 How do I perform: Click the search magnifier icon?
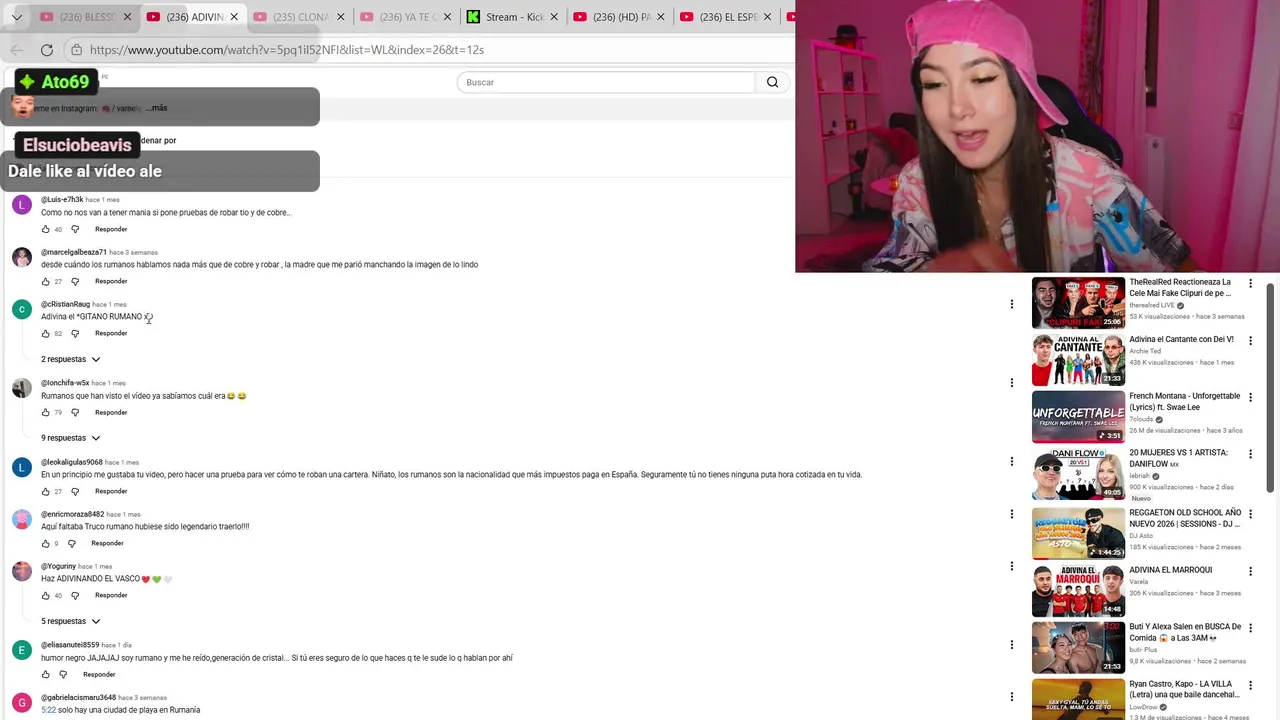pos(772,82)
